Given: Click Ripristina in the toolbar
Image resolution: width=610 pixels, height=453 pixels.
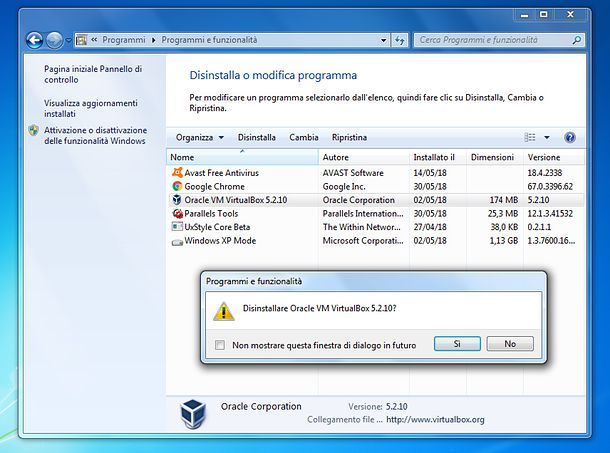Looking at the screenshot, I should (x=349, y=137).
